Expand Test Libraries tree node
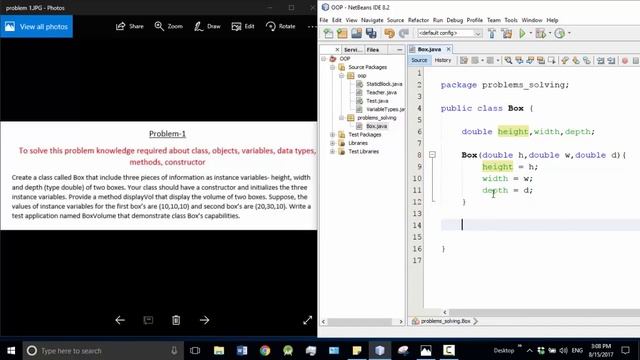This screenshot has height=360, width=640. 333,151
